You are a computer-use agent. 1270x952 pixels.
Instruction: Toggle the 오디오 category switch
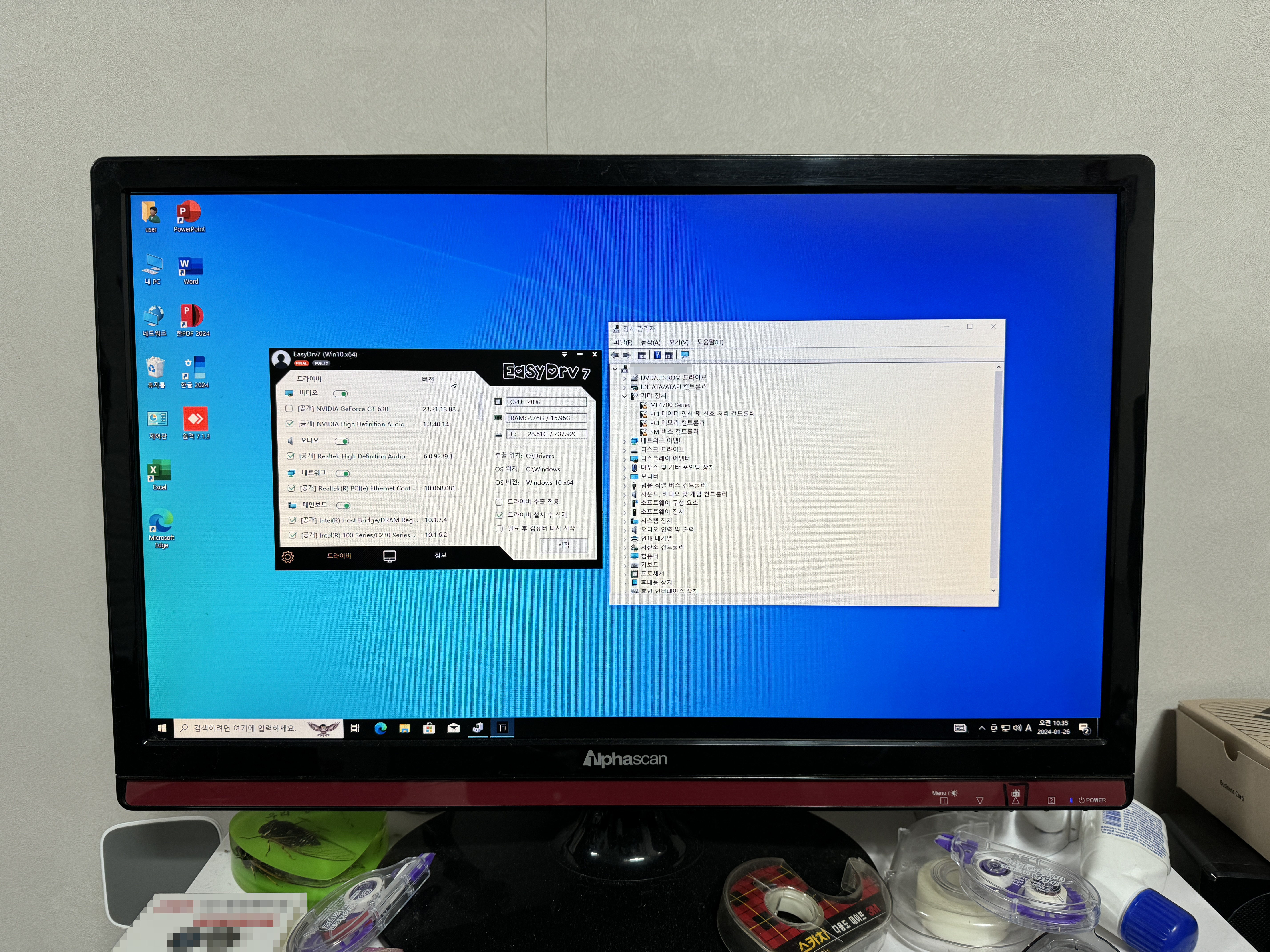tap(342, 441)
